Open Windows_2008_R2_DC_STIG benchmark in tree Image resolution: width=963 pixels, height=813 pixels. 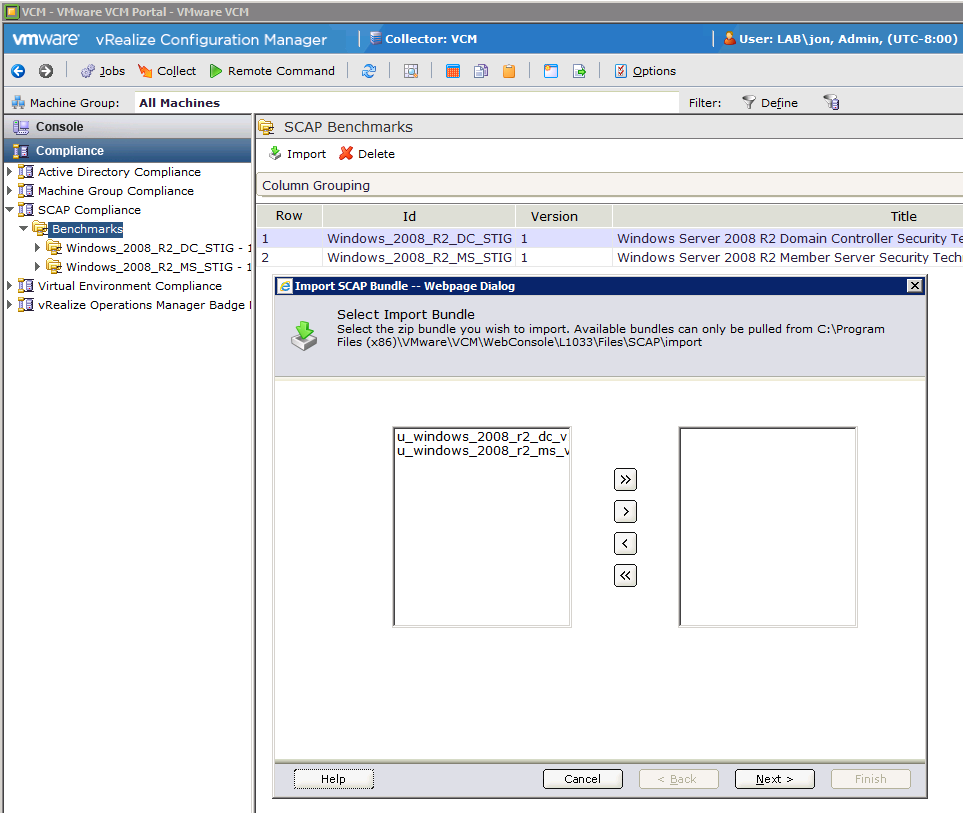158,248
